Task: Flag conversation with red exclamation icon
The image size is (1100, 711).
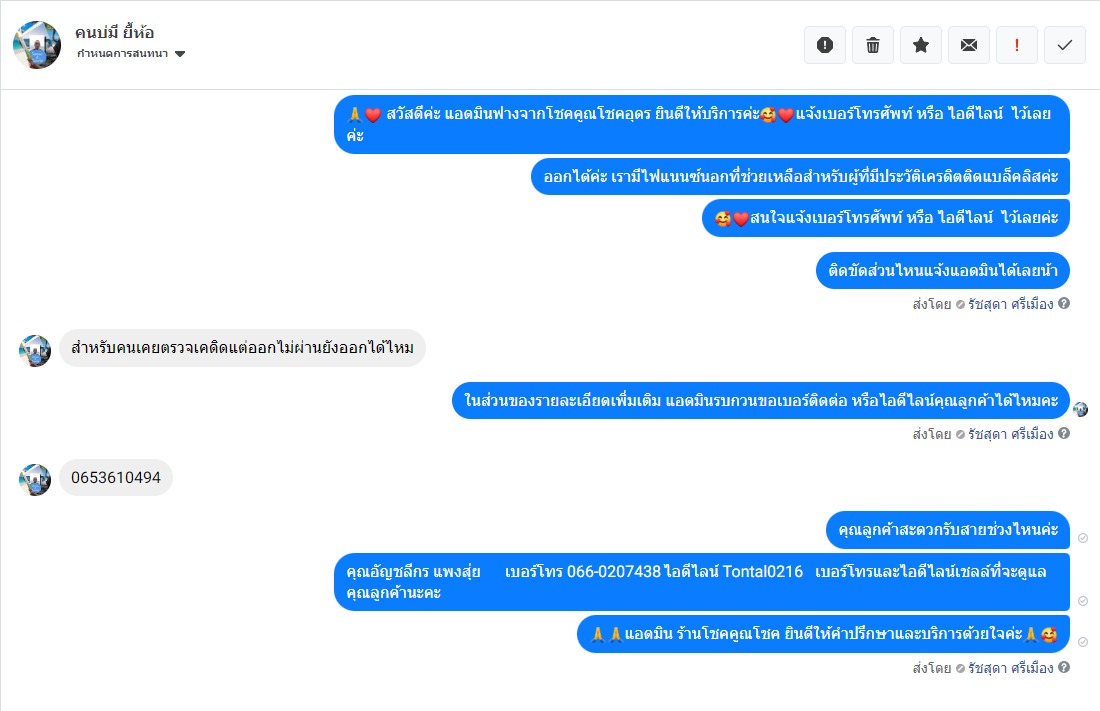Action: pyautogui.click(x=1017, y=45)
